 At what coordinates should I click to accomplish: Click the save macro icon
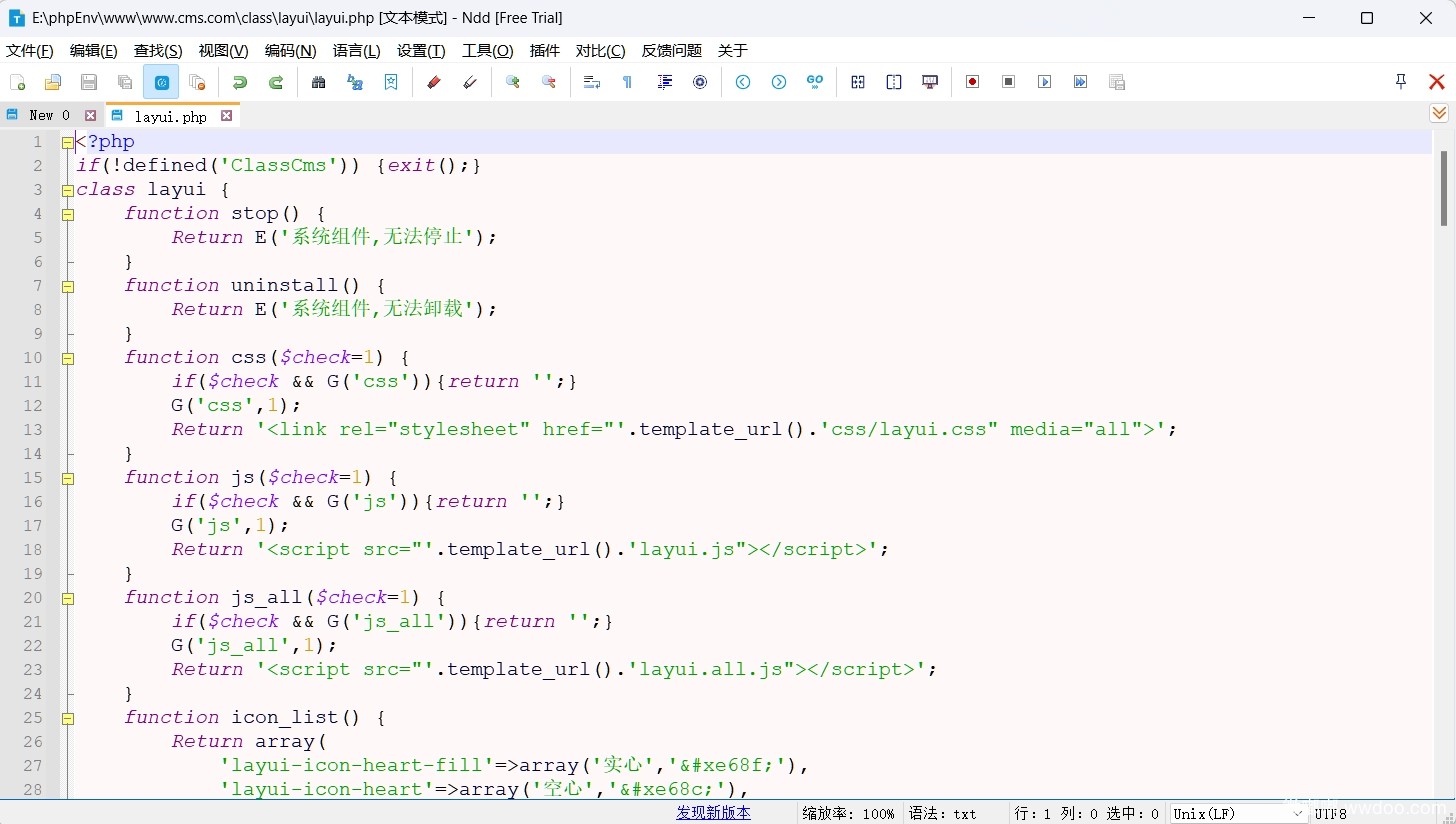click(1117, 82)
